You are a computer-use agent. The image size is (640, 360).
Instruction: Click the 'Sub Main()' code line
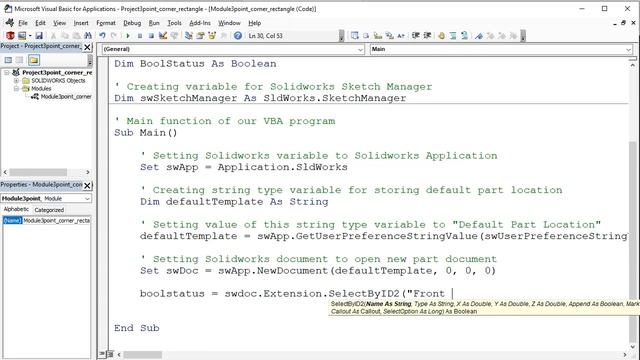[x=146, y=133]
